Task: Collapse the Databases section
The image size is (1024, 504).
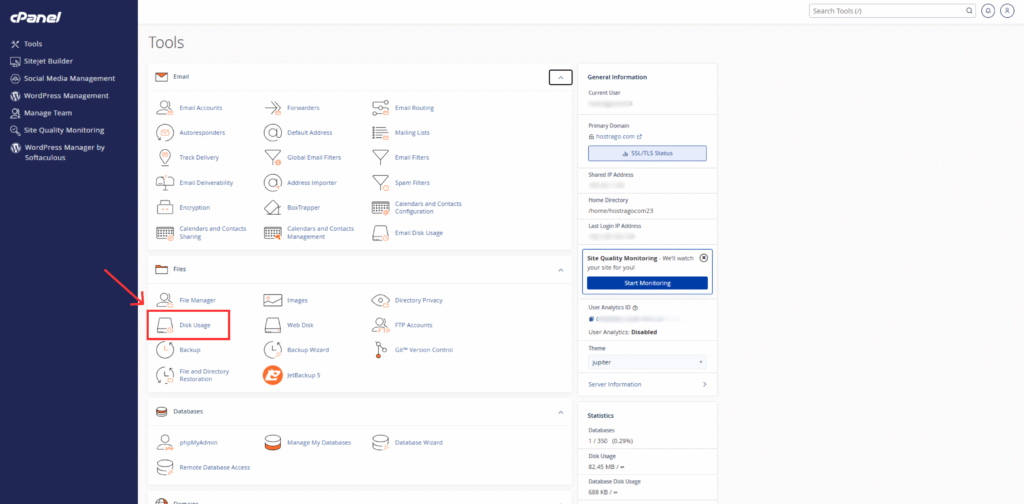Action: pyautogui.click(x=560, y=412)
